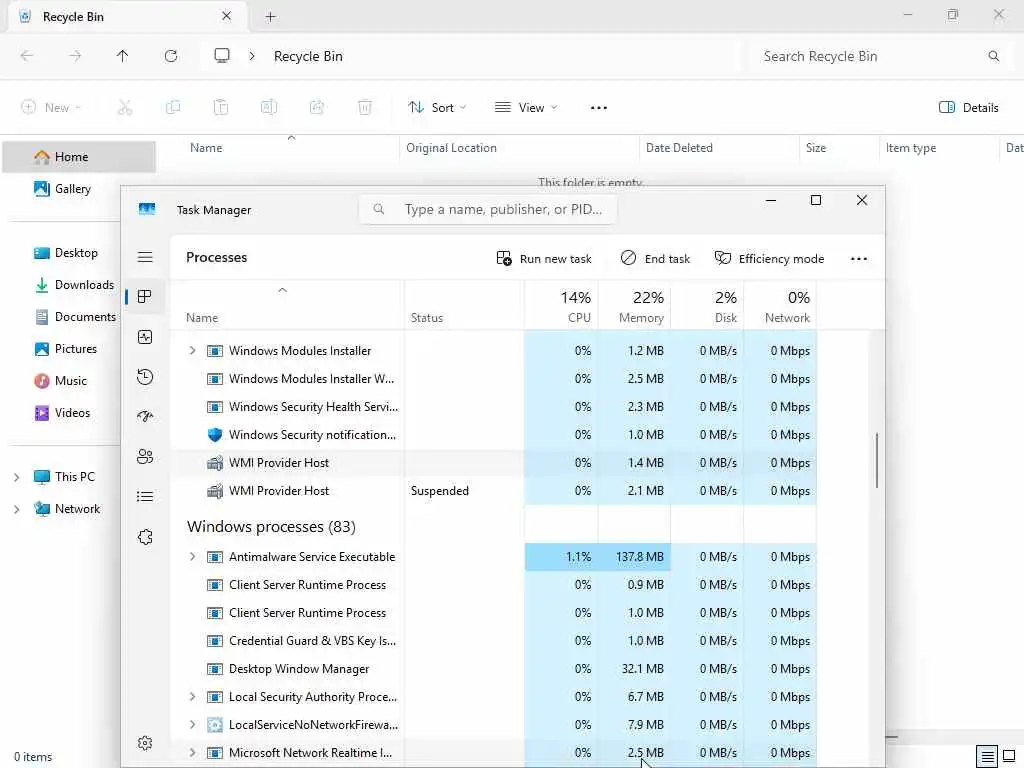Toggle Details pane in Explorer
1024x768 pixels.
pos(968,108)
